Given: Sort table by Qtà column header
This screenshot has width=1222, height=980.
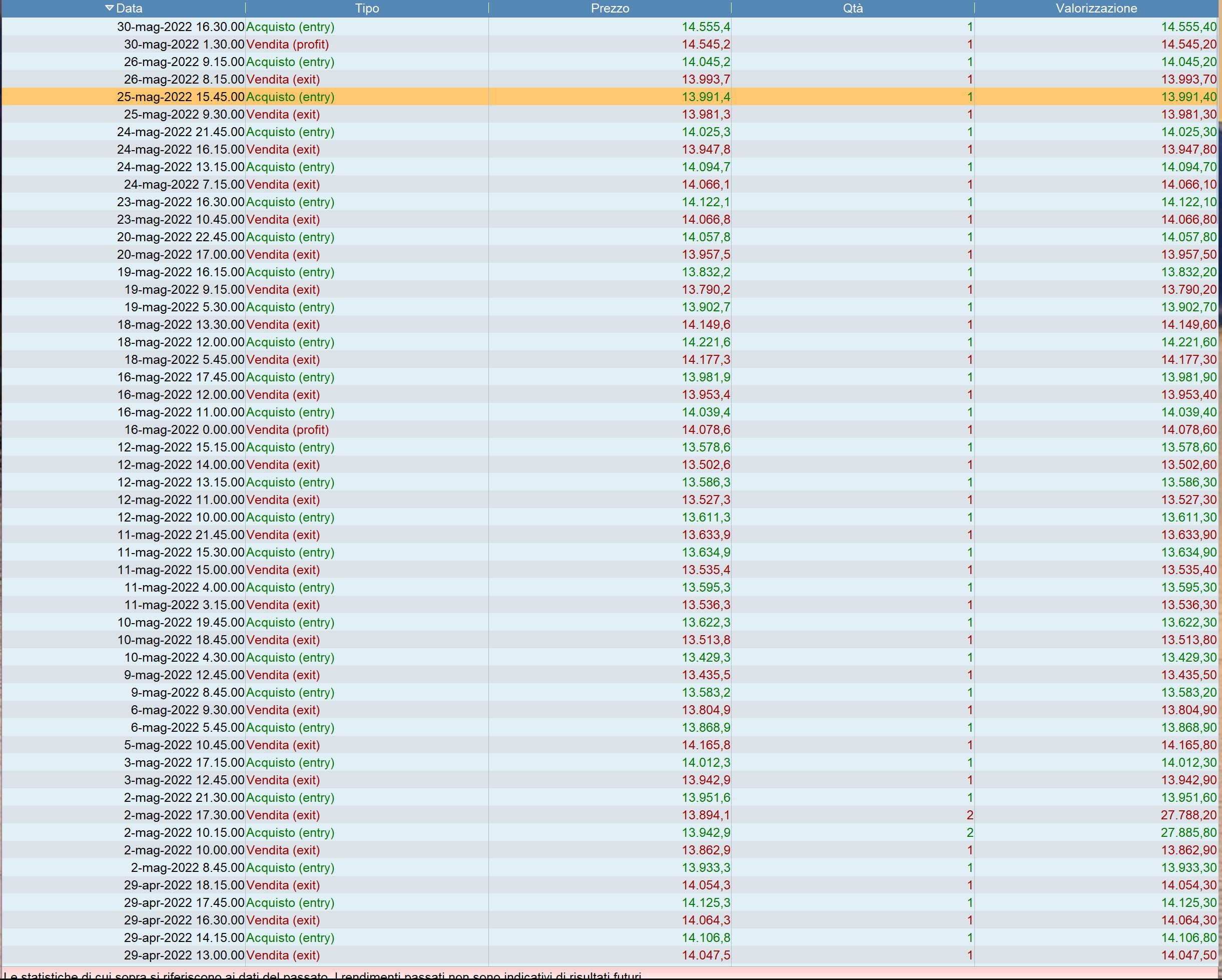Looking at the screenshot, I should [853, 8].
